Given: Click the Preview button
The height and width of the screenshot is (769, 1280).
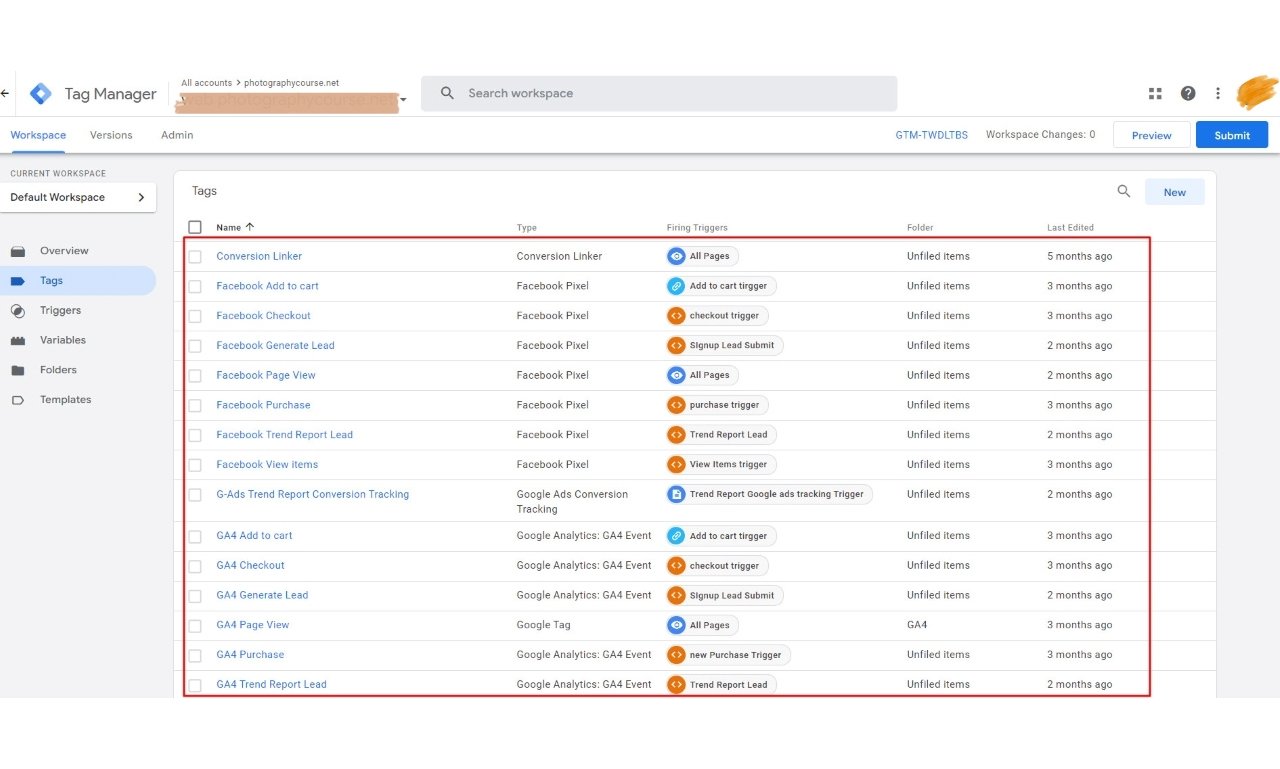Looking at the screenshot, I should click(1152, 135).
